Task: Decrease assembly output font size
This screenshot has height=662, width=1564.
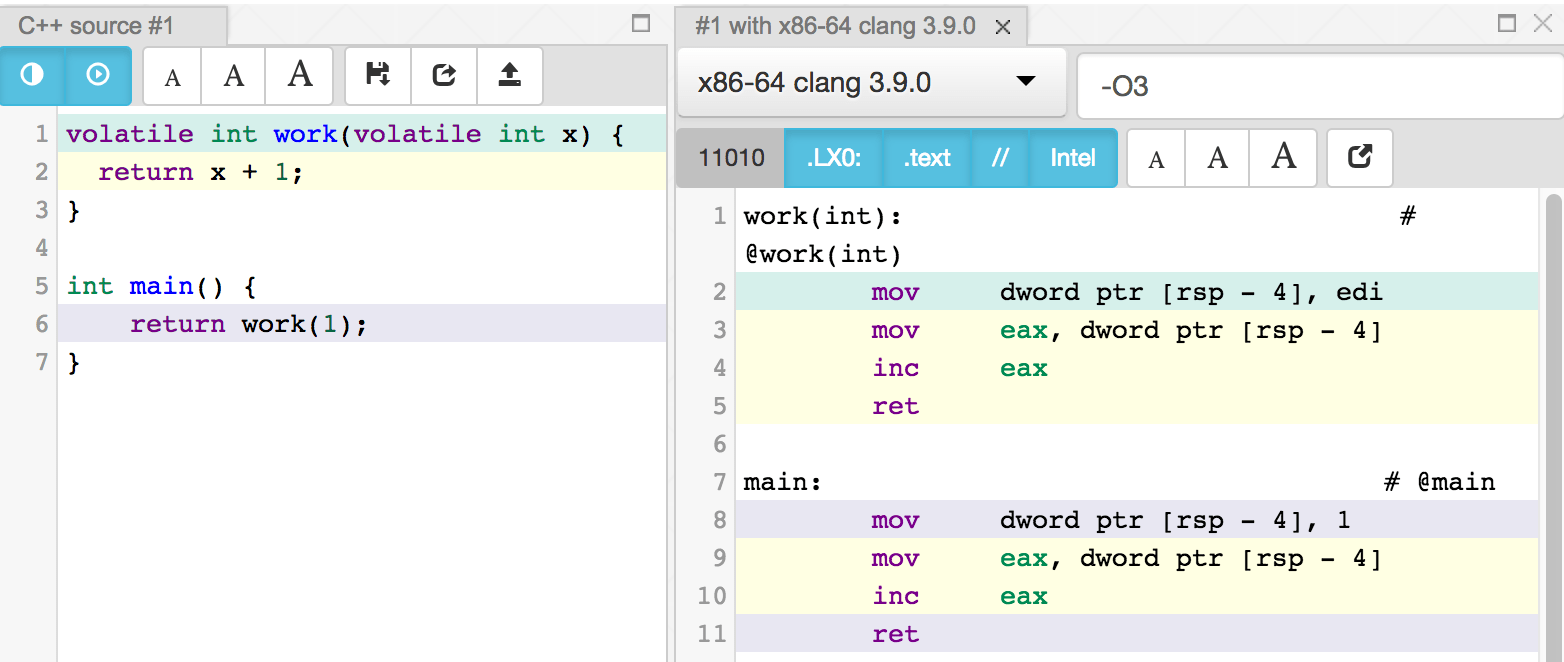Action: click(1155, 157)
